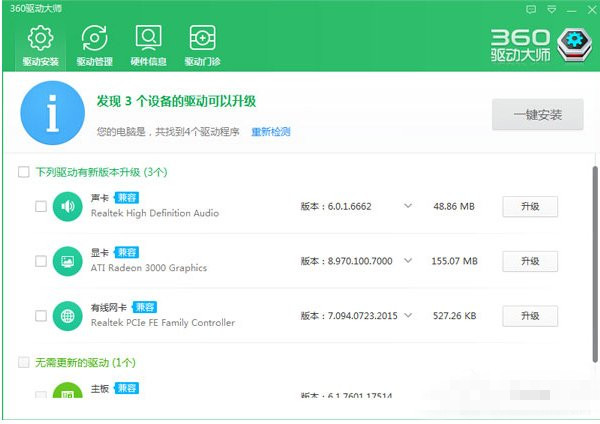Screen dimensions: 600x424
Task: Click the blue info circle icon
Action: pos(52,116)
